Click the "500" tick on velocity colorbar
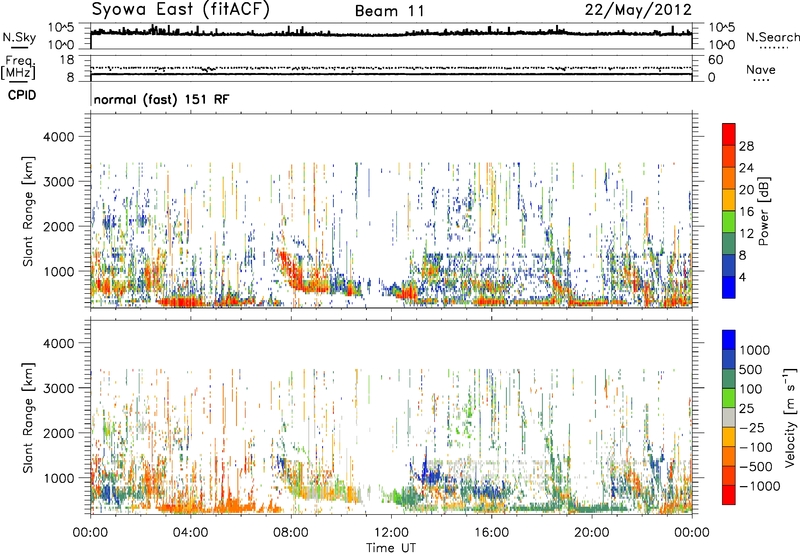This screenshot has height=554, width=800. tap(751, 369)
